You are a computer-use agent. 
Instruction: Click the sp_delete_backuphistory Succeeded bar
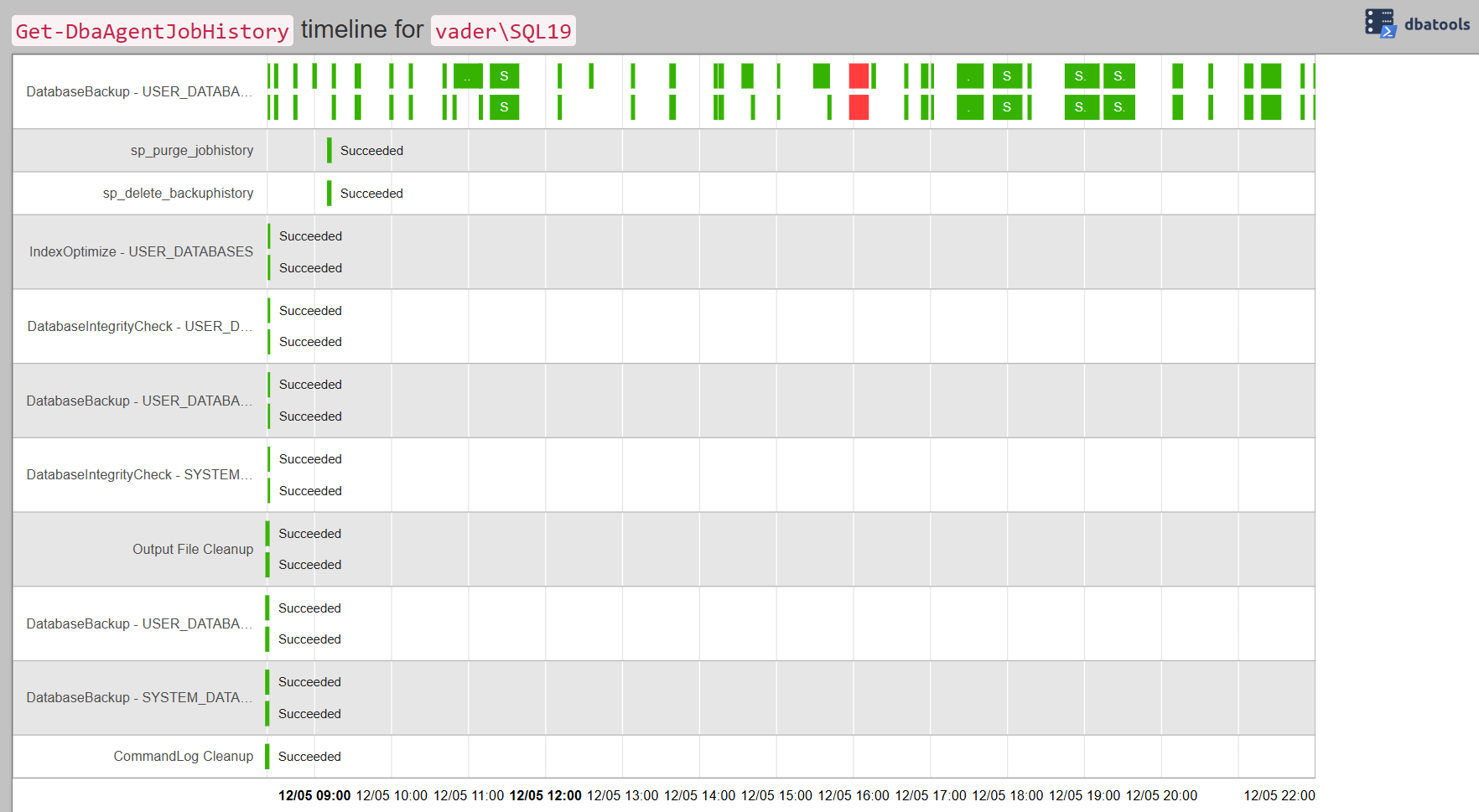coord(330,194)
